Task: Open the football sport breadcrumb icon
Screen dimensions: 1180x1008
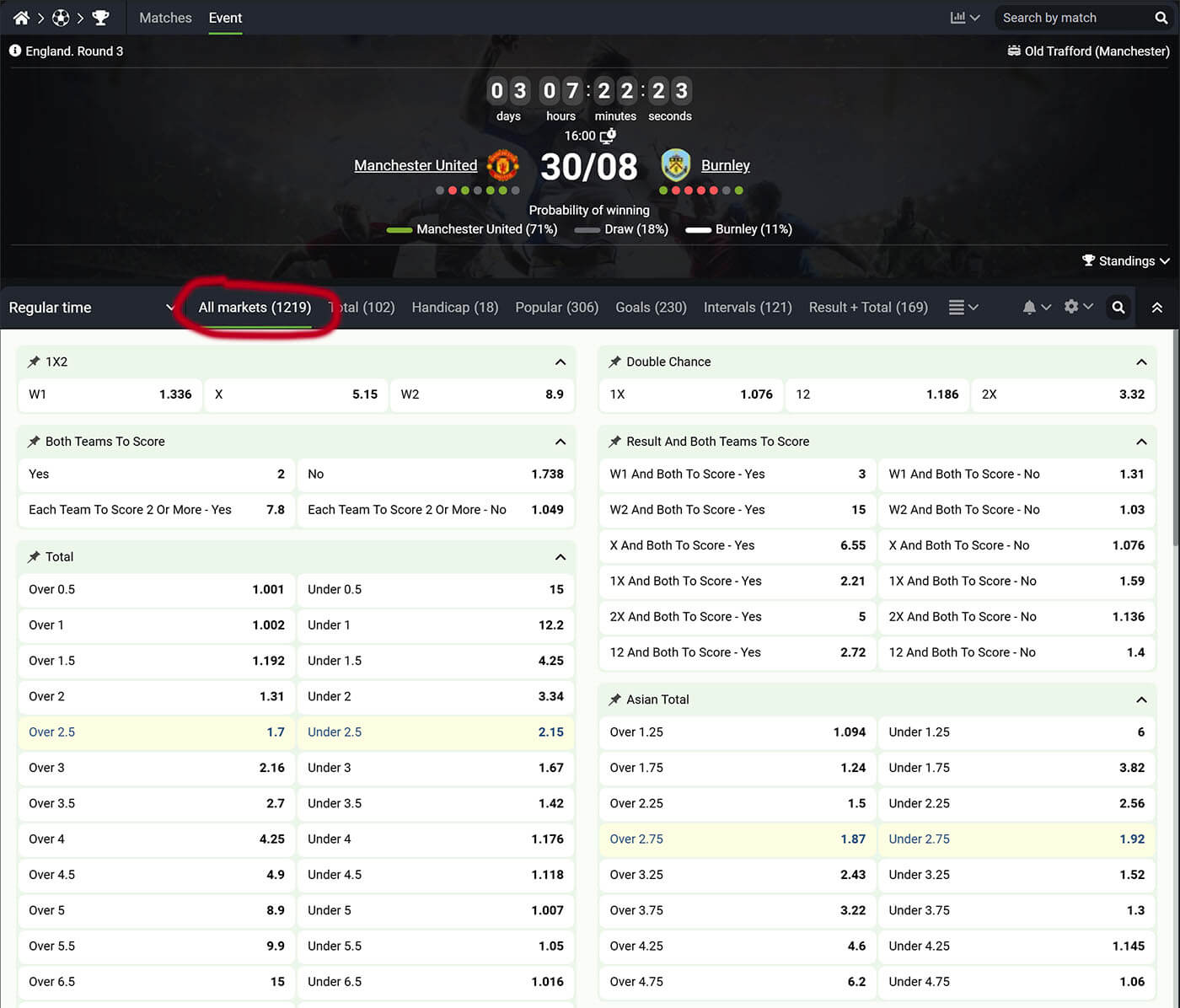Action: 61,18
